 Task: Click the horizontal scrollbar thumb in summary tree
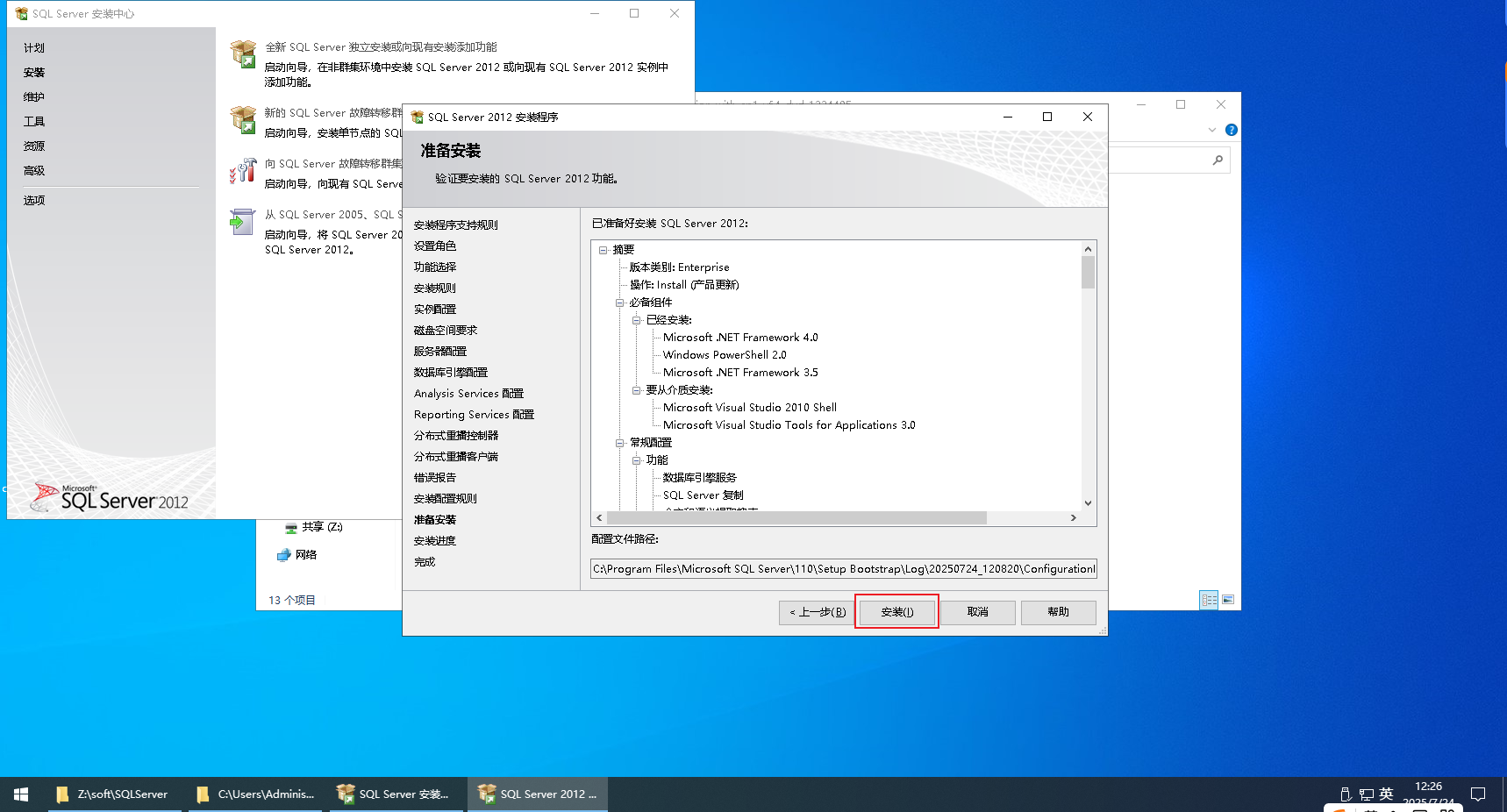pyautogui.click(x=796, y=518)
